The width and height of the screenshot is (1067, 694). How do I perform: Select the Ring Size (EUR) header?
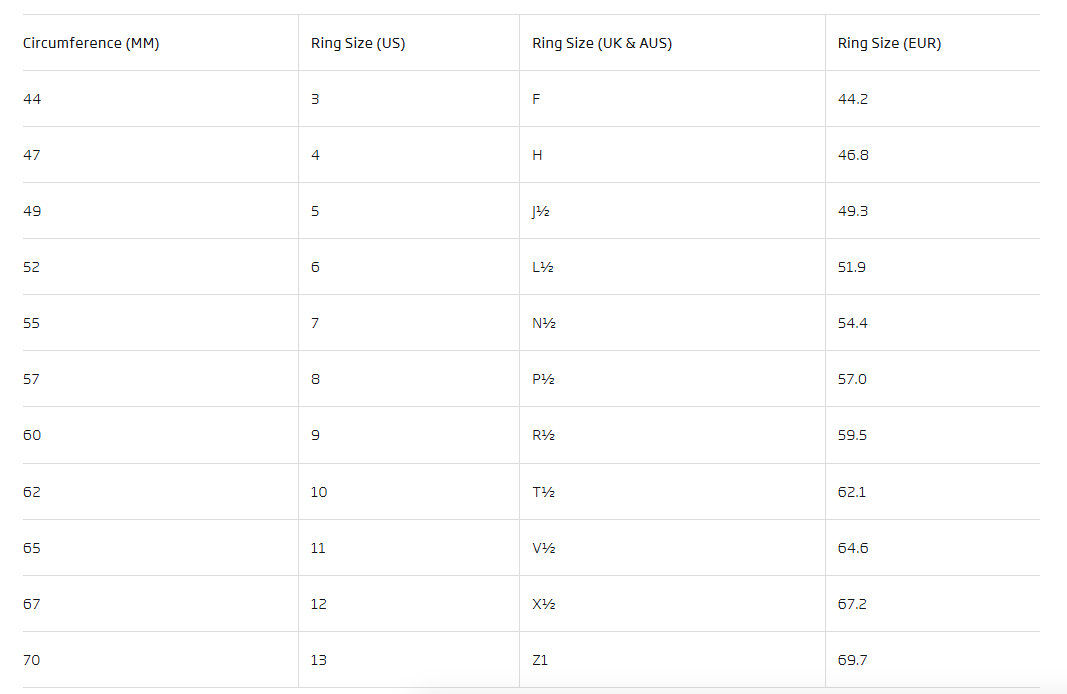coord(889,43)
